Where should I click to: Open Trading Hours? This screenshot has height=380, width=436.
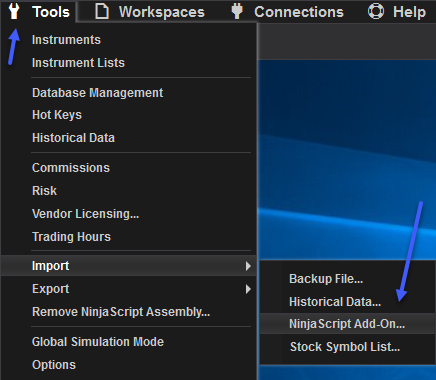tap(71, 237)
